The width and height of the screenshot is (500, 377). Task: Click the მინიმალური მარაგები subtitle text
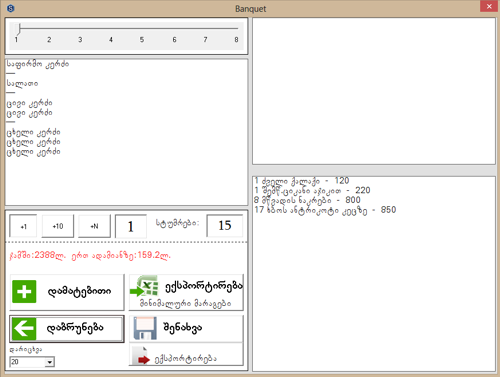(185, 304)
